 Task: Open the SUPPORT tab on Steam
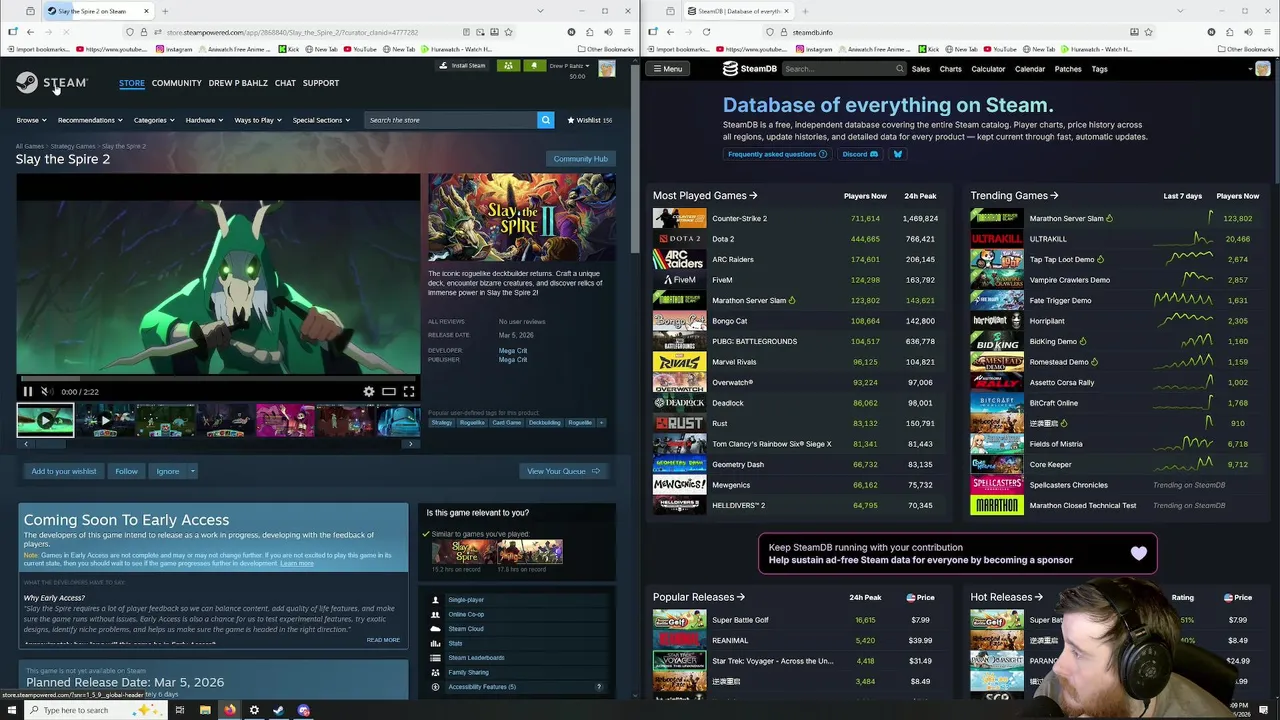(x=321, y=83)
